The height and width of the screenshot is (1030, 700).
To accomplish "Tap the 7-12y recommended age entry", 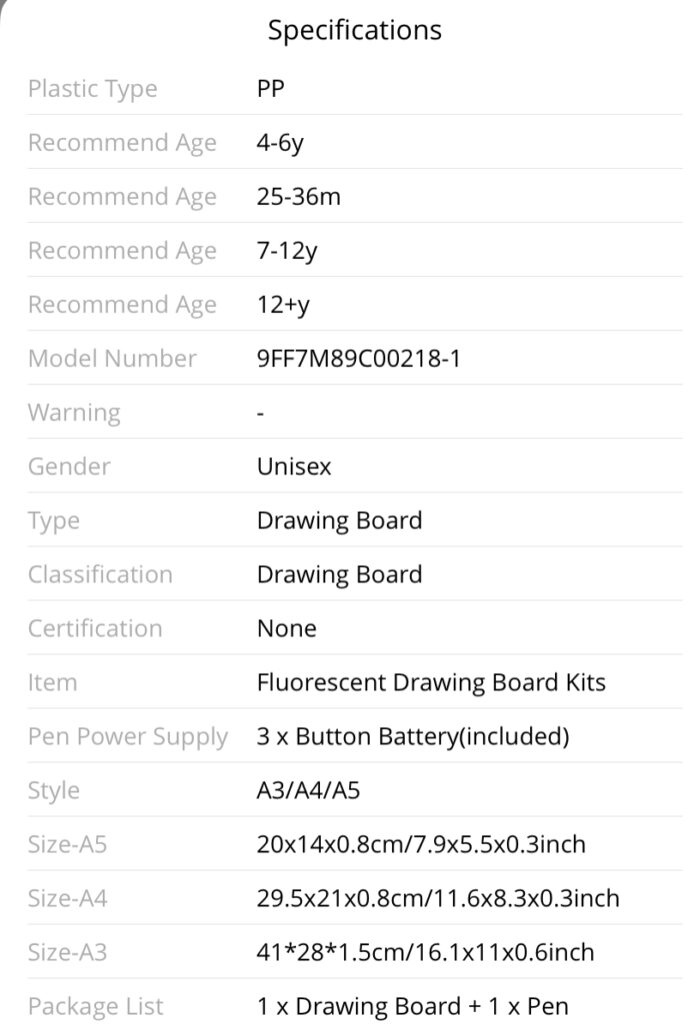I will [x=287, y=252].
